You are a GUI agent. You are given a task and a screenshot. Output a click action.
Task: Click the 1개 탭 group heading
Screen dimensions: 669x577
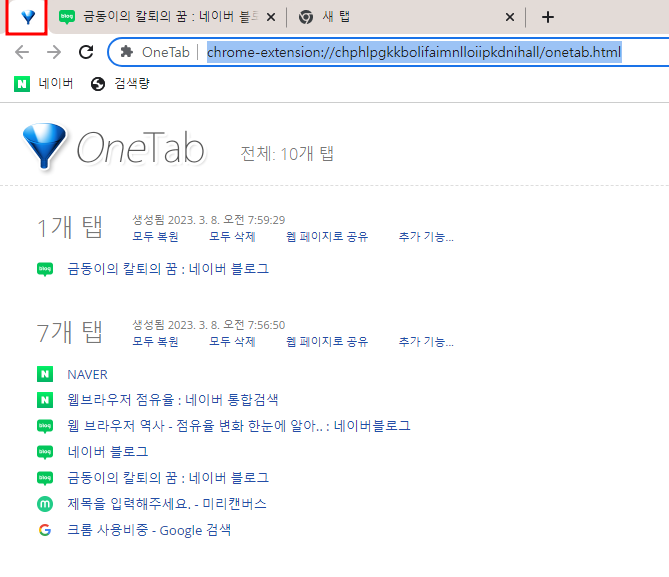pos(70,227)
